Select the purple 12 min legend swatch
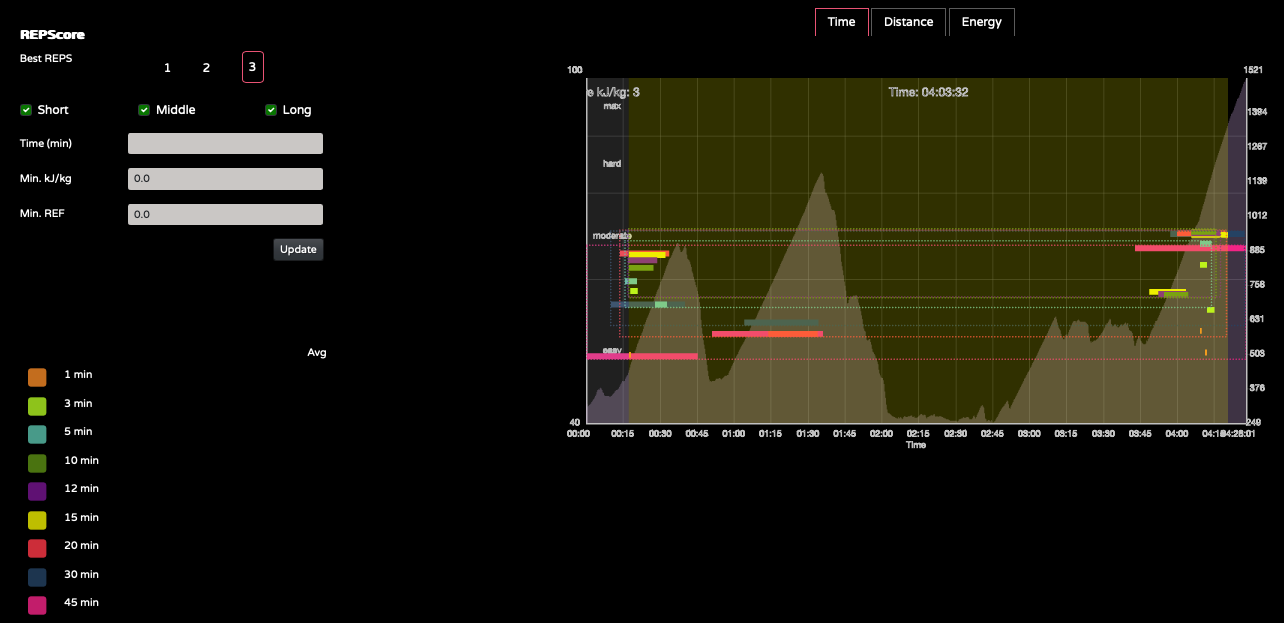 (37, 491)
